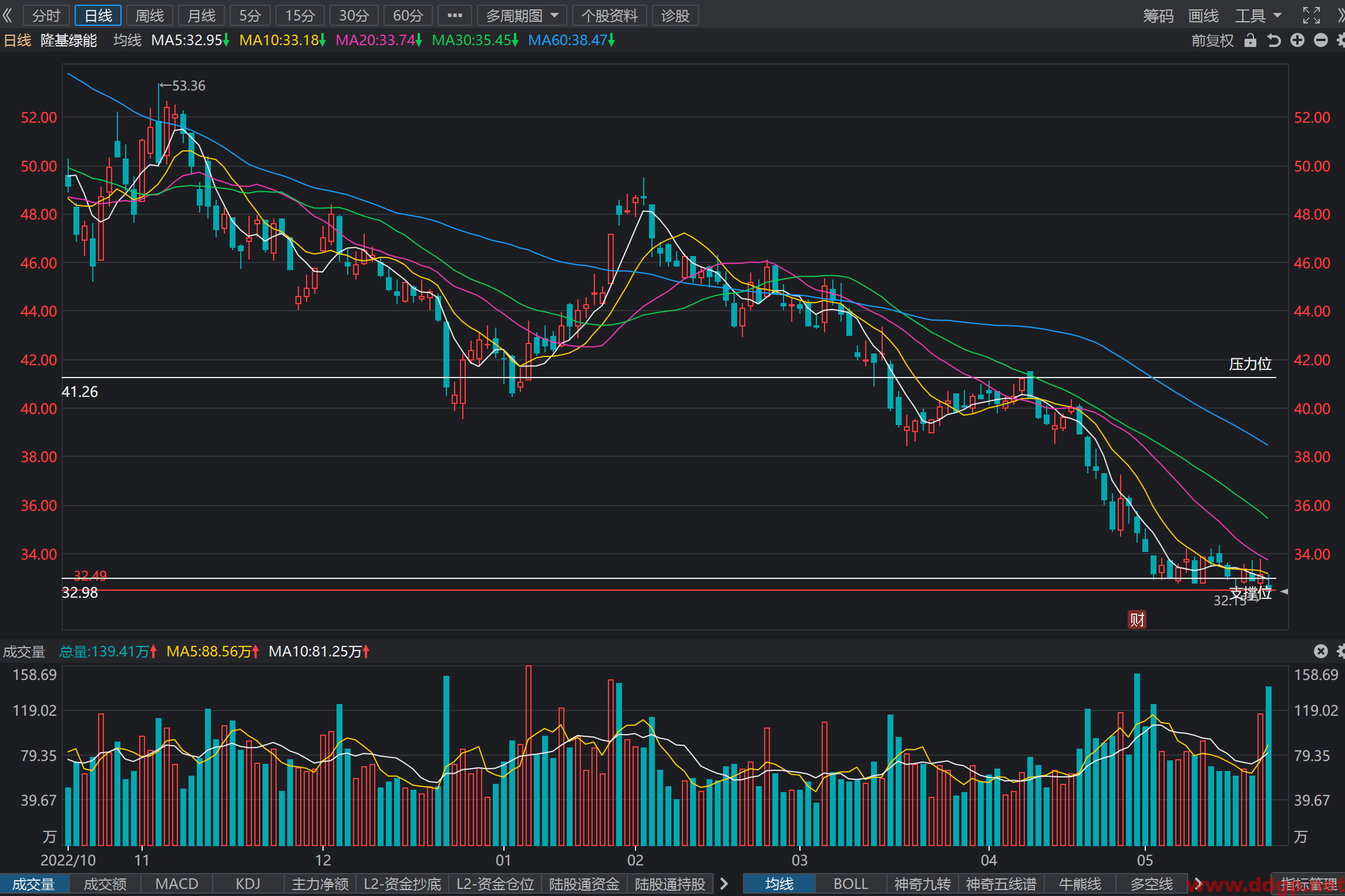
Task: Expand the 多周期图 dropdown
Action: click(522, 16)
